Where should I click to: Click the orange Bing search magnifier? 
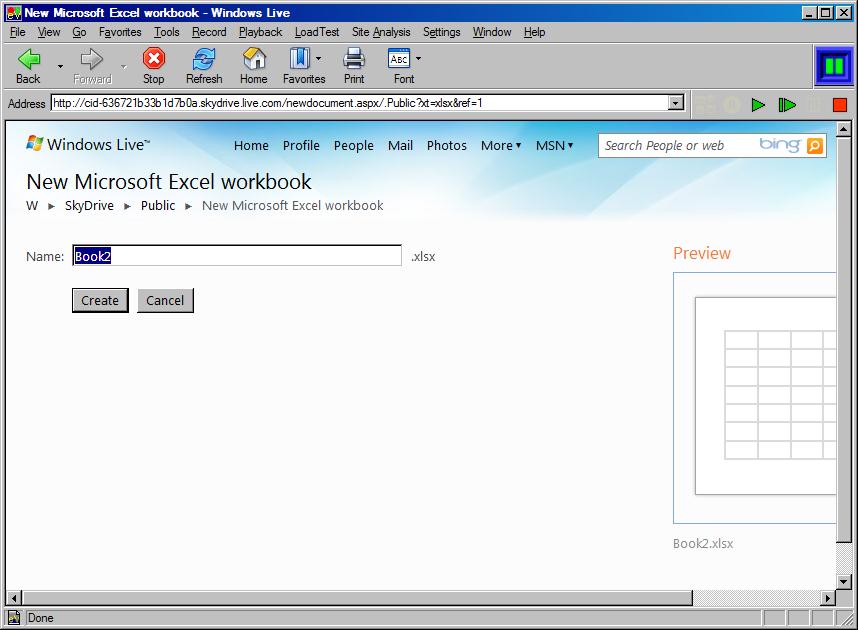tap(815, 146)
